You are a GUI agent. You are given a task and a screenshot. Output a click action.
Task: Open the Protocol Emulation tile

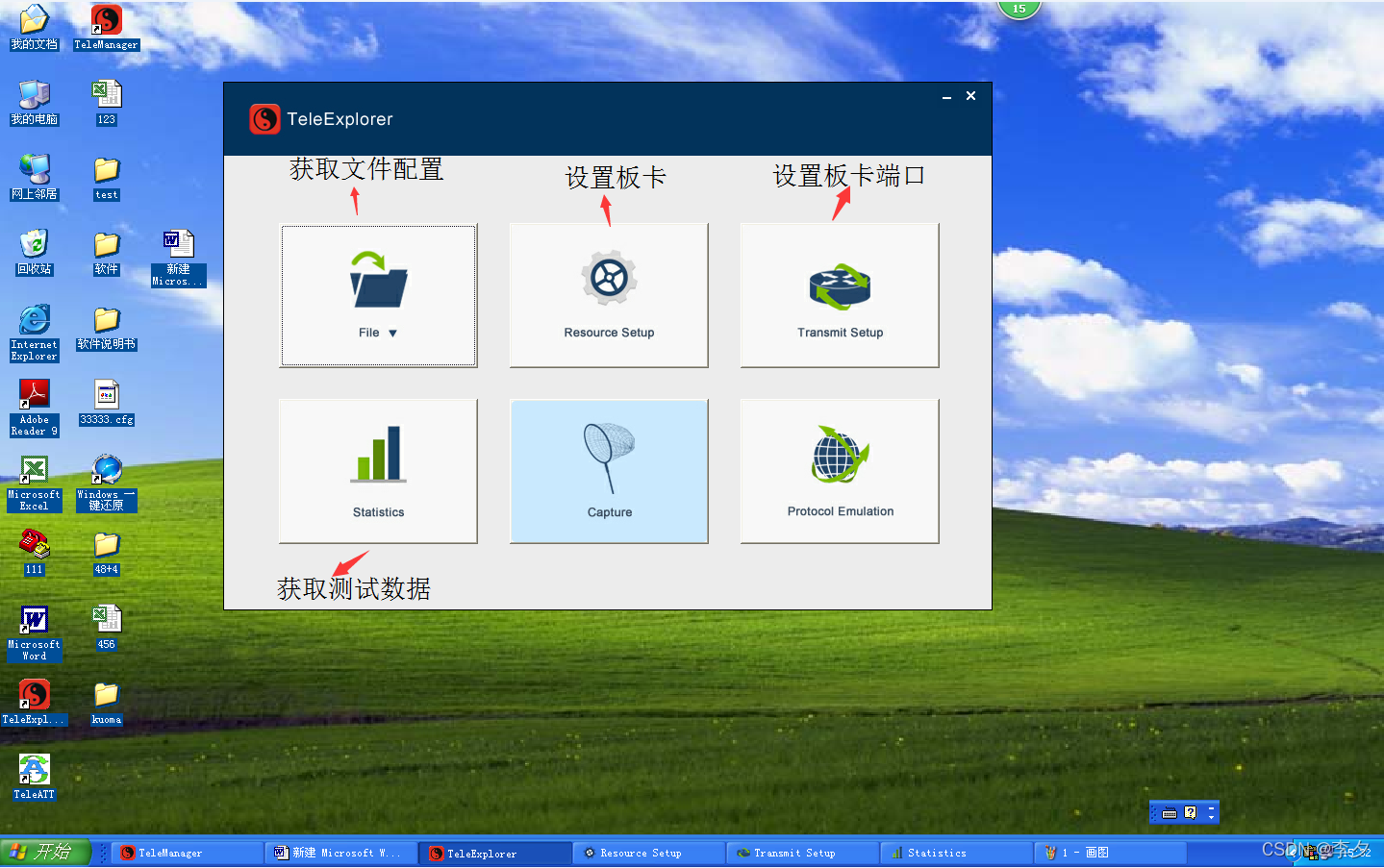(840, 471)
